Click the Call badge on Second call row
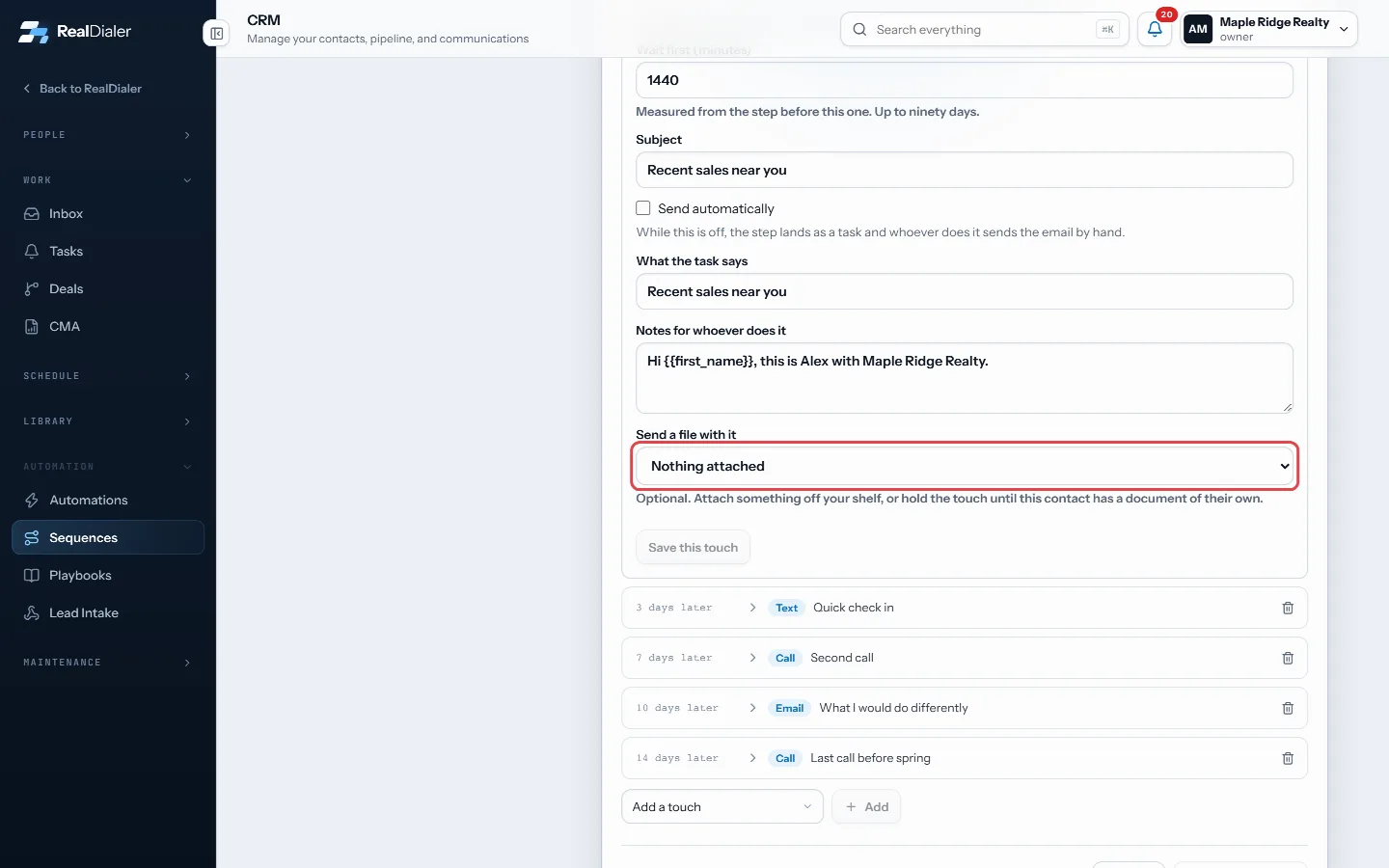The width and height of the screenshot is (1389, 868). tap(785, 659)
